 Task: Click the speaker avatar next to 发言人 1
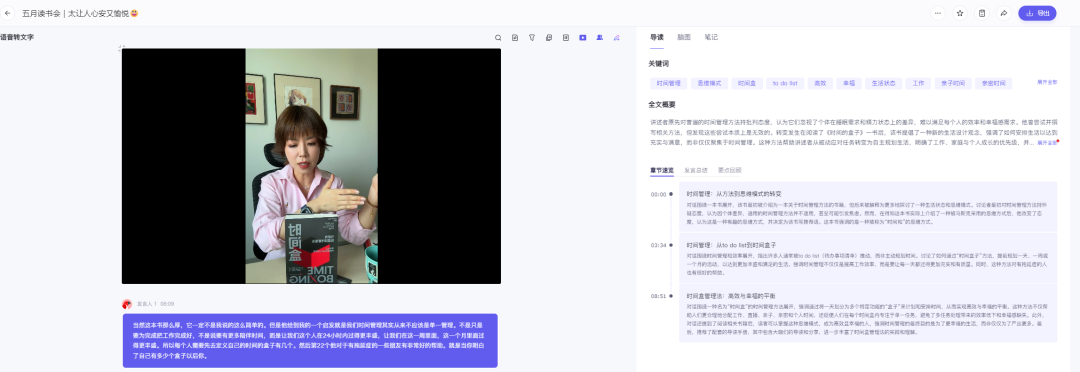pyautogui.click(x=127, y=304)
